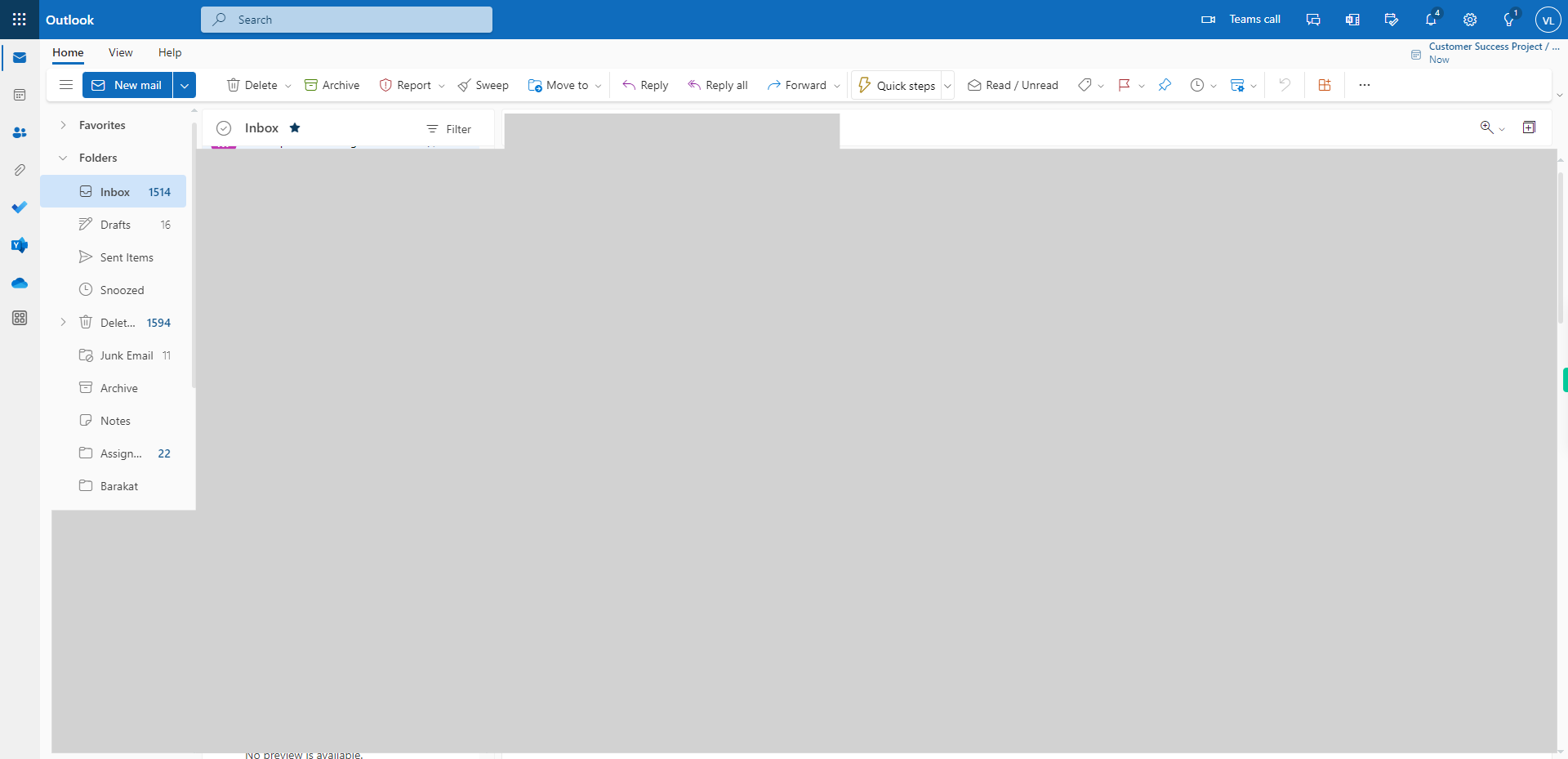Click into the Search box
The height and width of the screenshot is (759, 1568).
346,20
